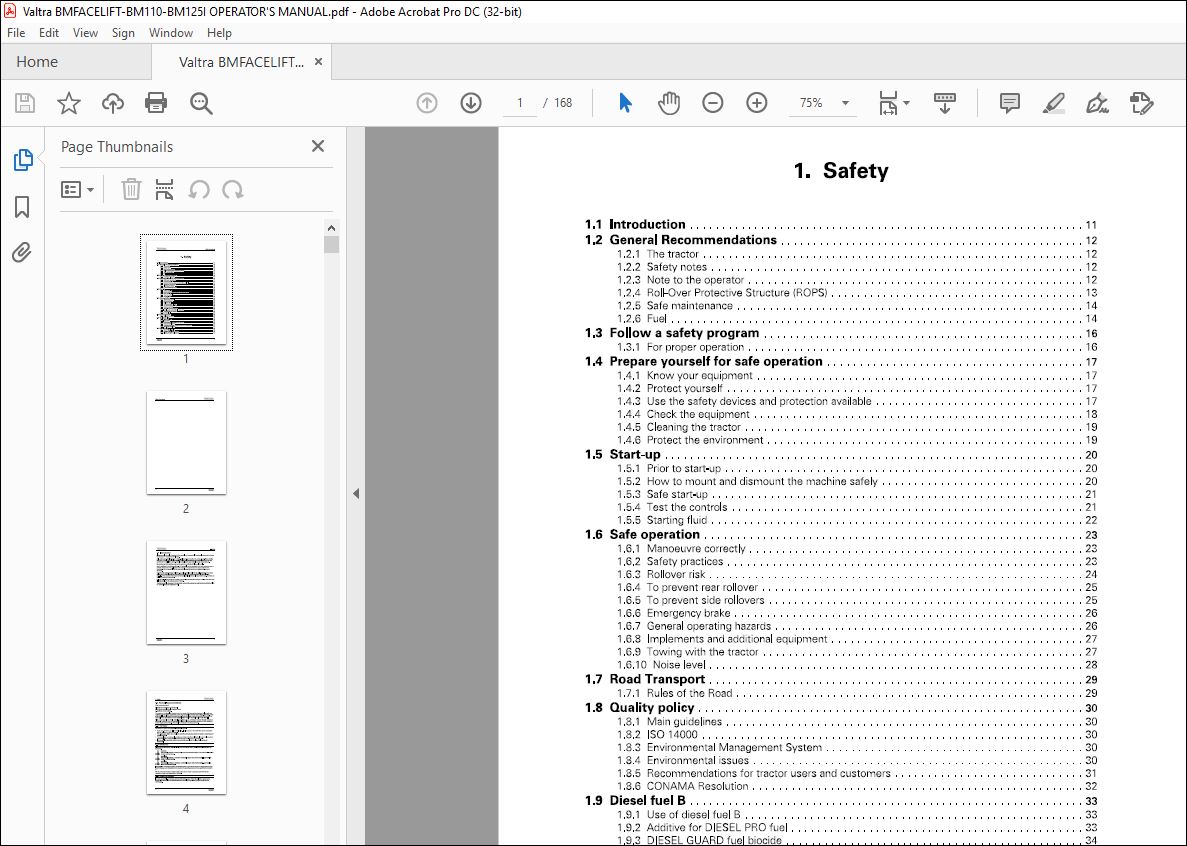Screen dimensions: 1187x846
Task: Go to the next page arrow
Action: point(471,103)
